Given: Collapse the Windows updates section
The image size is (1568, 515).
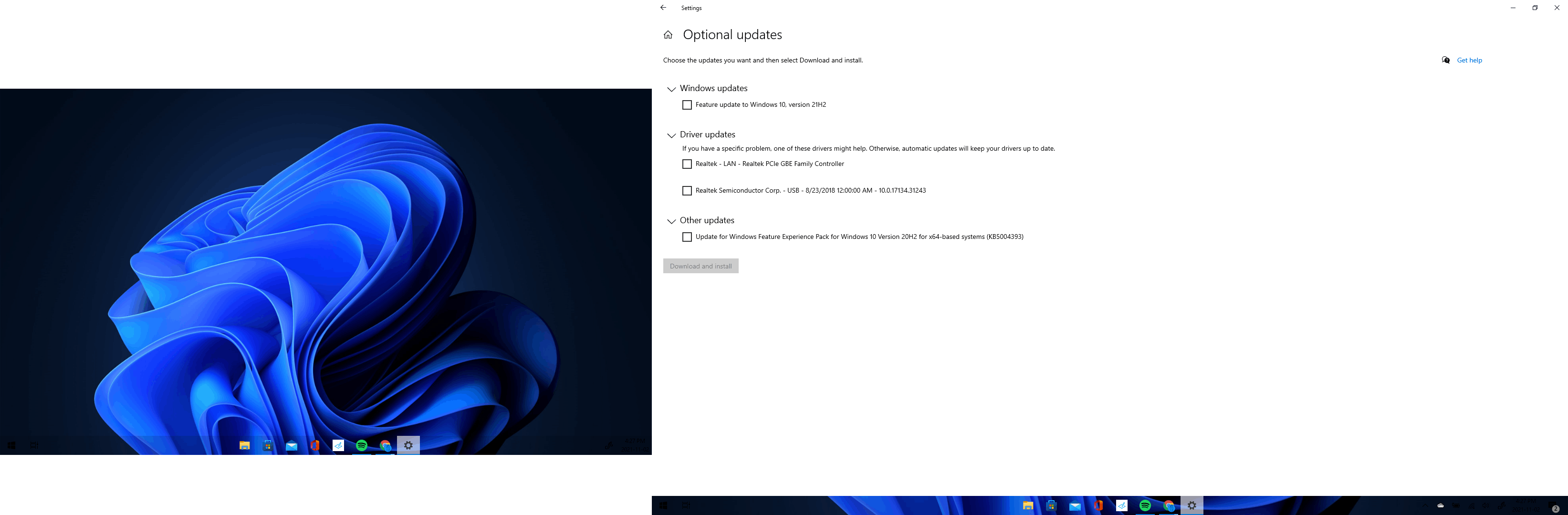Looking at the screenshot, I should click(671, 88).
